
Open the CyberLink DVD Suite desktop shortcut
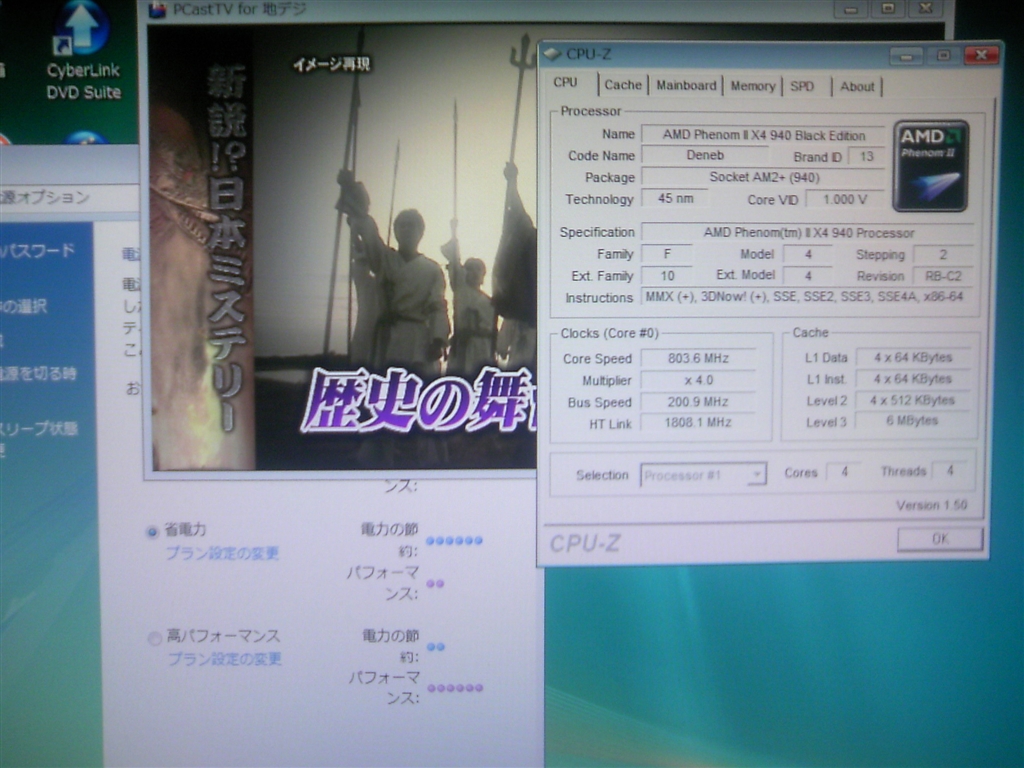pos(82,49)
